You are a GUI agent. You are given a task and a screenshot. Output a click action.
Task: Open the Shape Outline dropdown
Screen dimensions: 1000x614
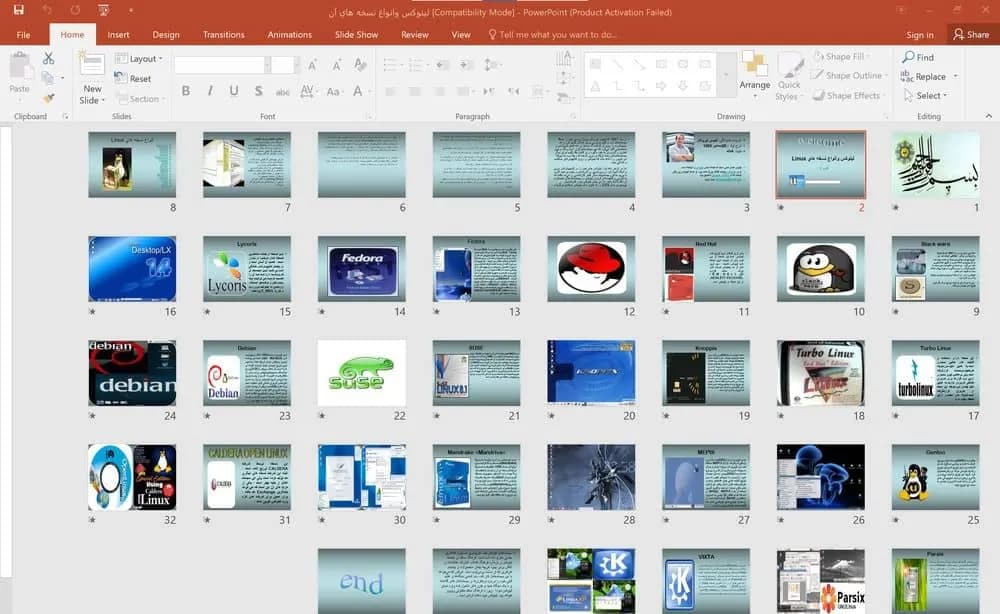coord(849,75)
